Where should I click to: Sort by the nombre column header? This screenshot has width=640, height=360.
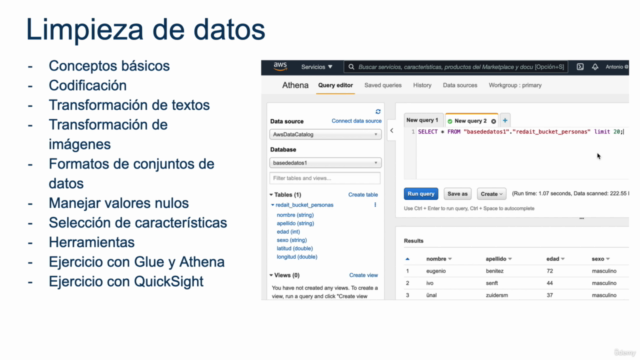(x=439, y=259)
